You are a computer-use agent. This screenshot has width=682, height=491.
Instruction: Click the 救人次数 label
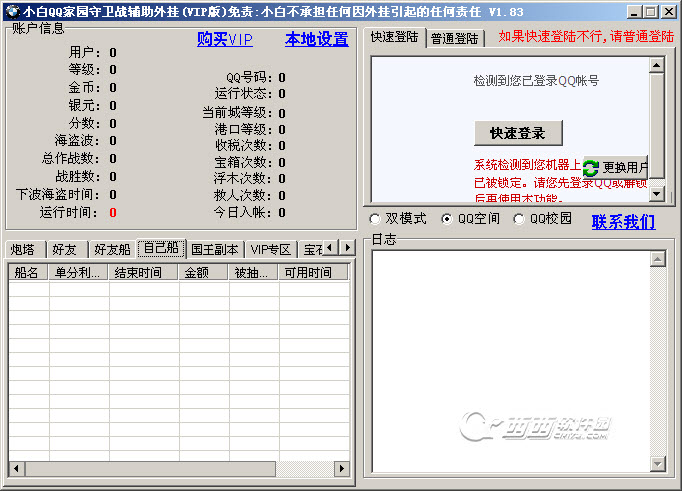click(244, 195)
